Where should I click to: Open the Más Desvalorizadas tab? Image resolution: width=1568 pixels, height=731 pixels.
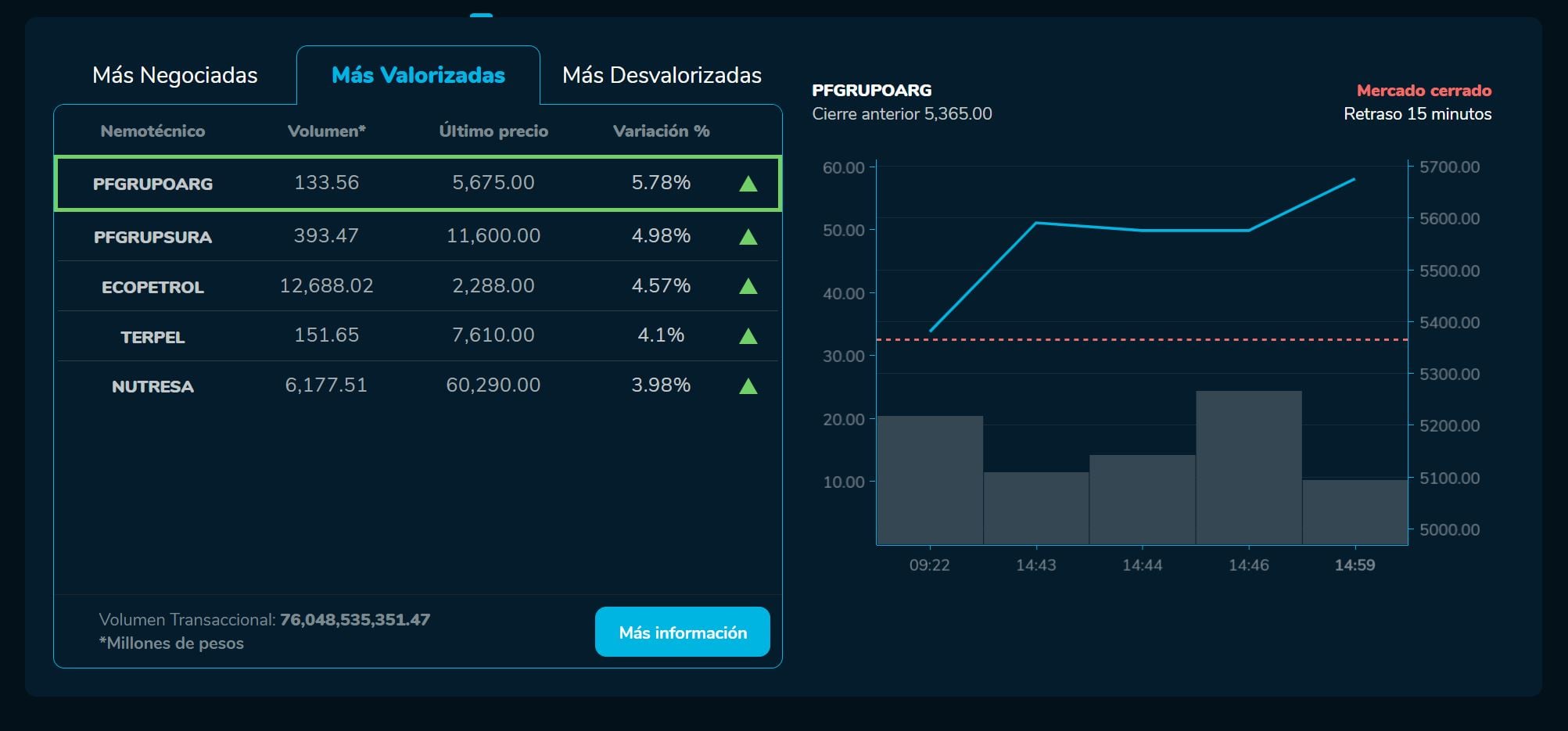(x=662, y=75)
